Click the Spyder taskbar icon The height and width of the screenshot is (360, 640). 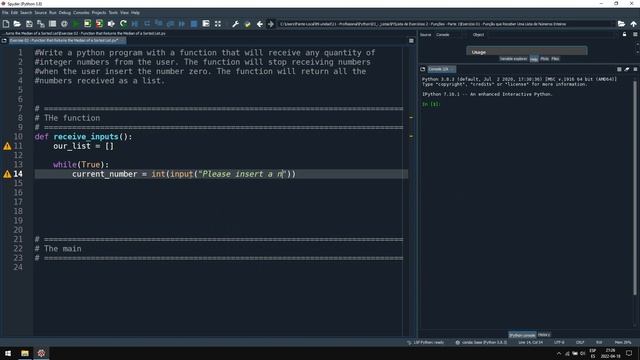[41, 353]
